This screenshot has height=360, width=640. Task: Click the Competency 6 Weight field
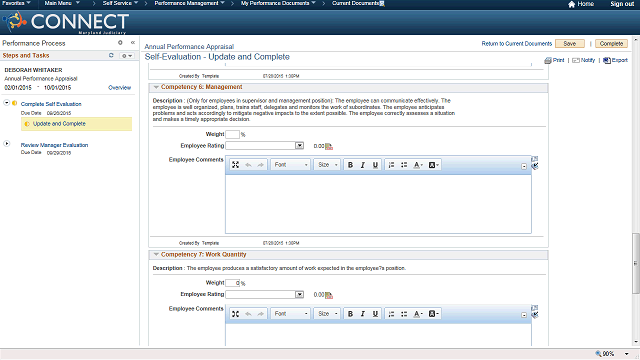pyautogui.click(x=233, y=134)
